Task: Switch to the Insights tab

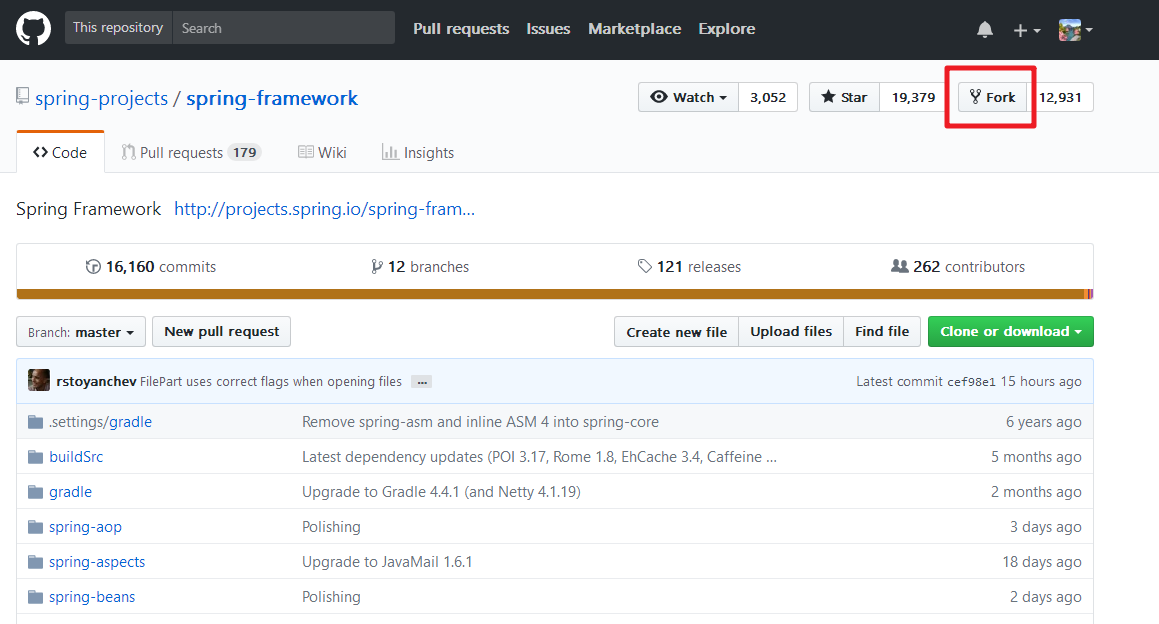Action: pos(418,152)
